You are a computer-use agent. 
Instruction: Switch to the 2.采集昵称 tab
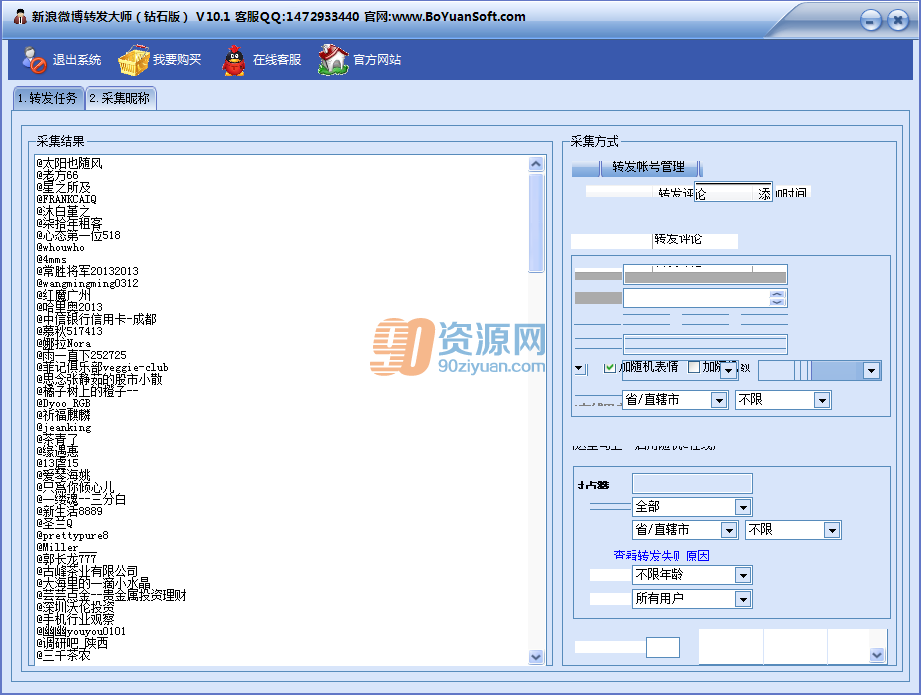point(121,98)
